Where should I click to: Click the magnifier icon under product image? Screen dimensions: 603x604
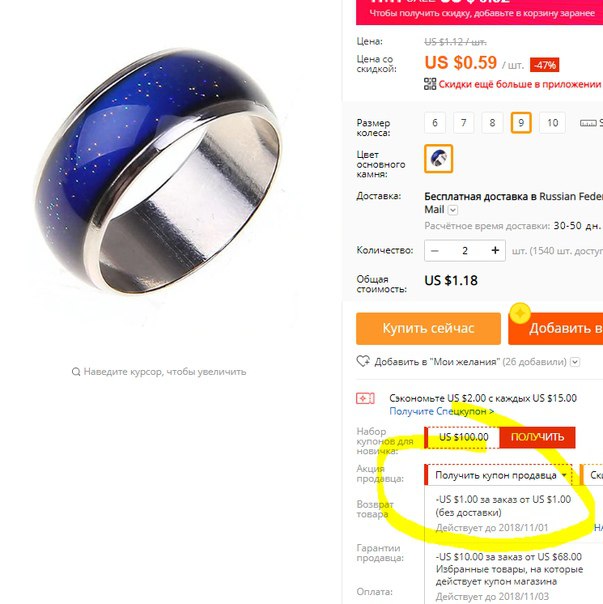click(76, 372)
